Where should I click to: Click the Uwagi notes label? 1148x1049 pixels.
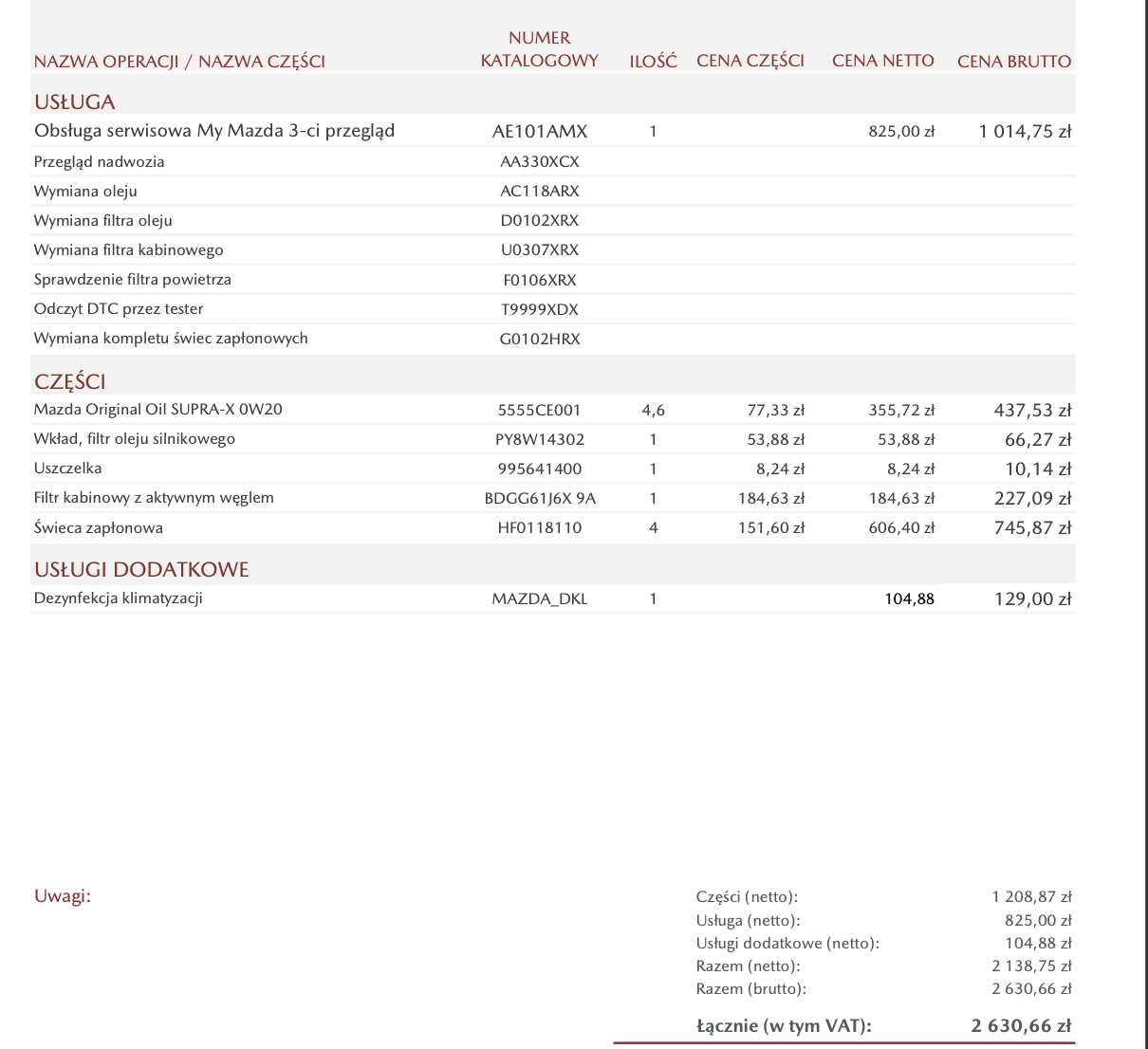[x=63, y=896]
